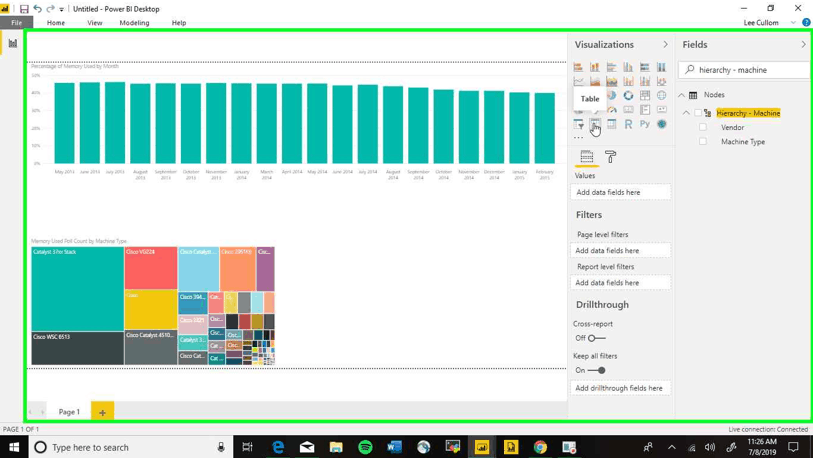Select the ArcGIS Maps visual
This screenshot has width=815, height=459.
pos(661,124)
